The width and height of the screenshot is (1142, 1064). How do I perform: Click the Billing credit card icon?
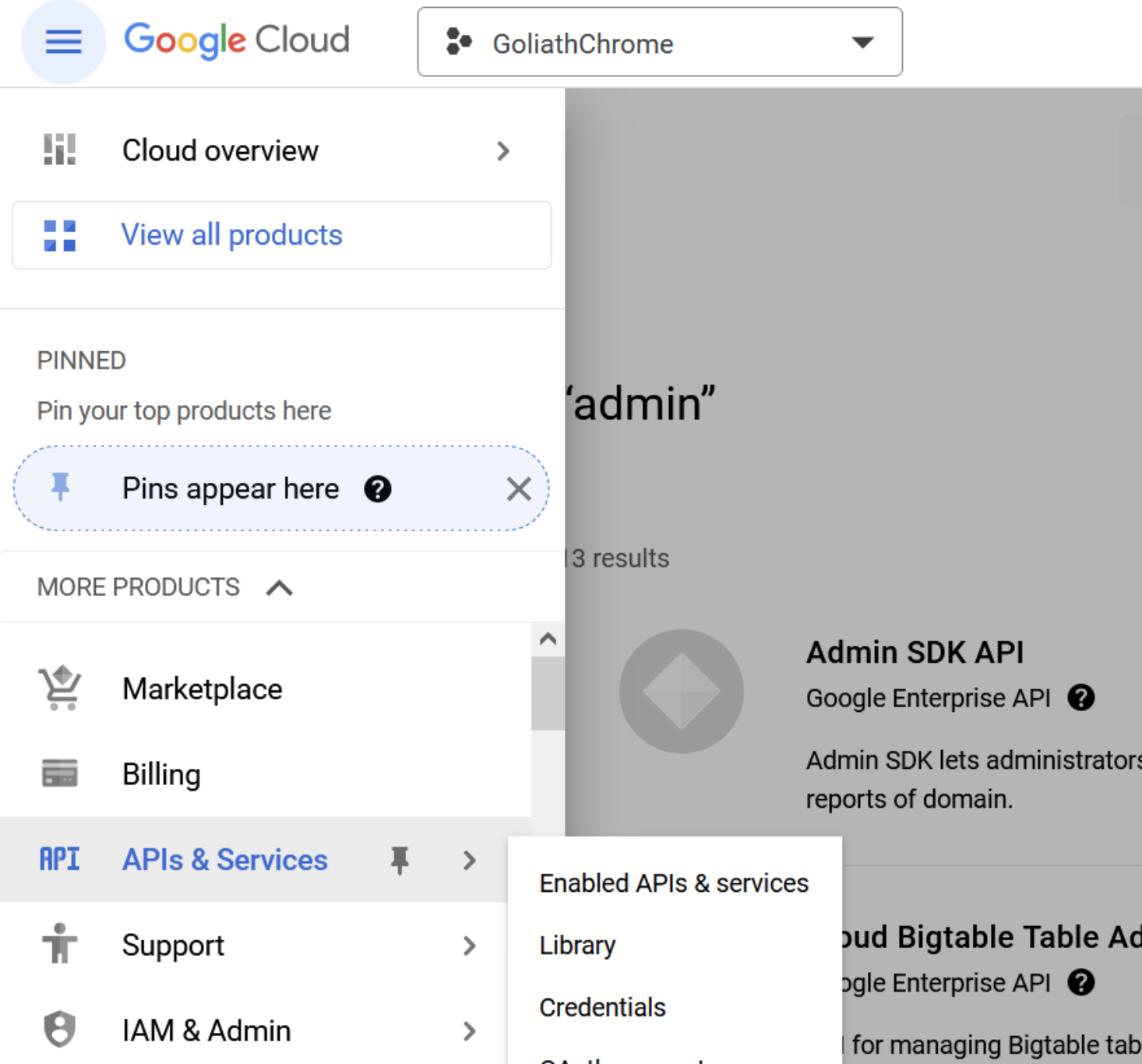point(60,773)
